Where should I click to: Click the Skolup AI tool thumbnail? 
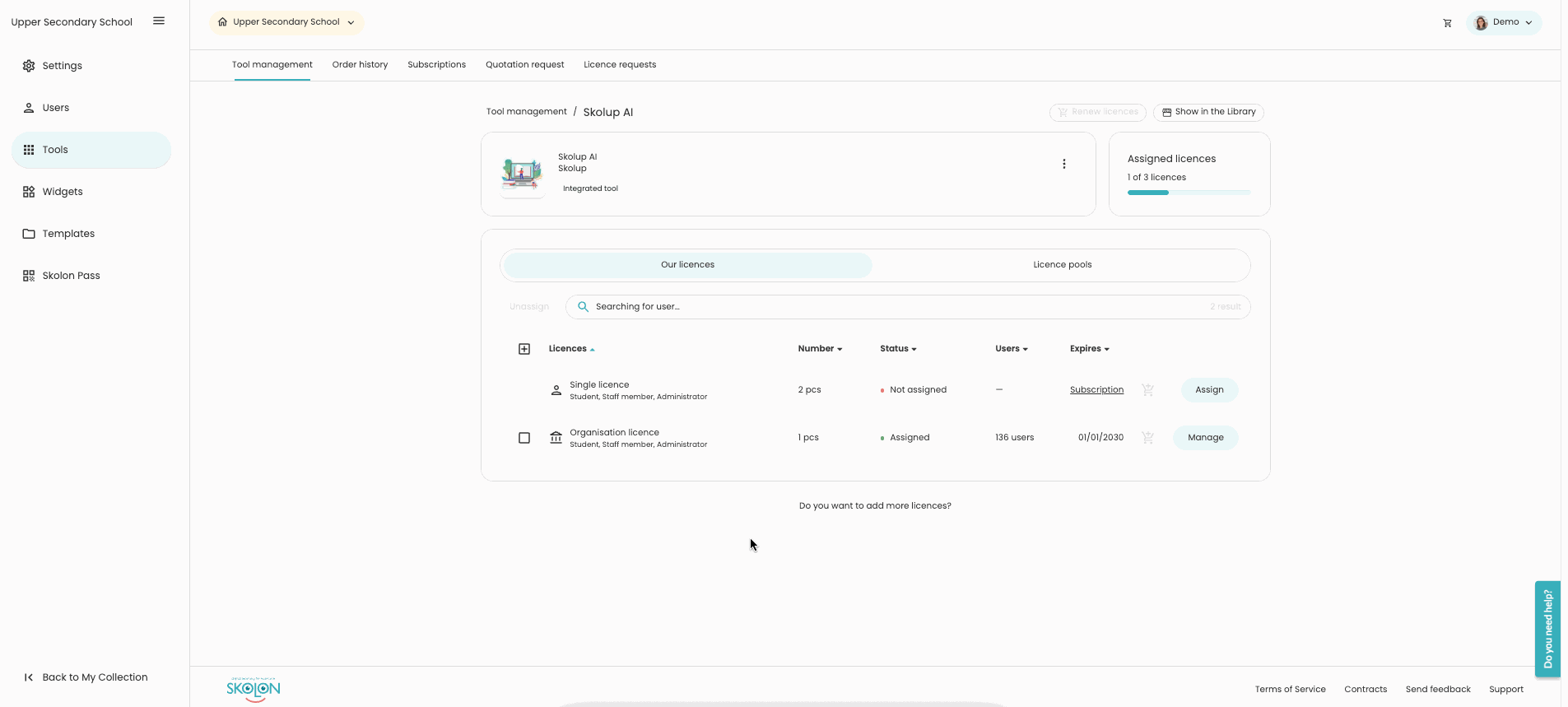[x=522, y=174]
